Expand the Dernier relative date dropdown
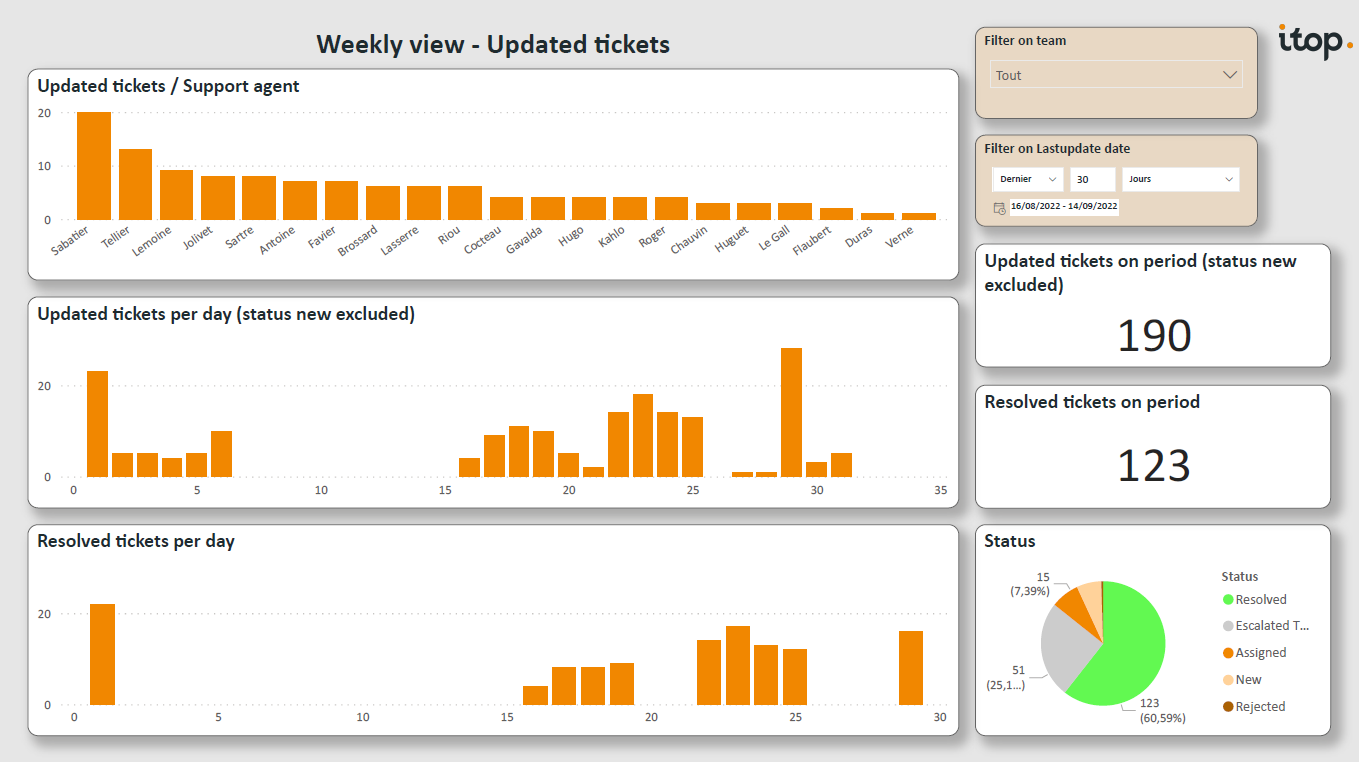This screenshot has width=1360, height=762. pos(1027,180)
